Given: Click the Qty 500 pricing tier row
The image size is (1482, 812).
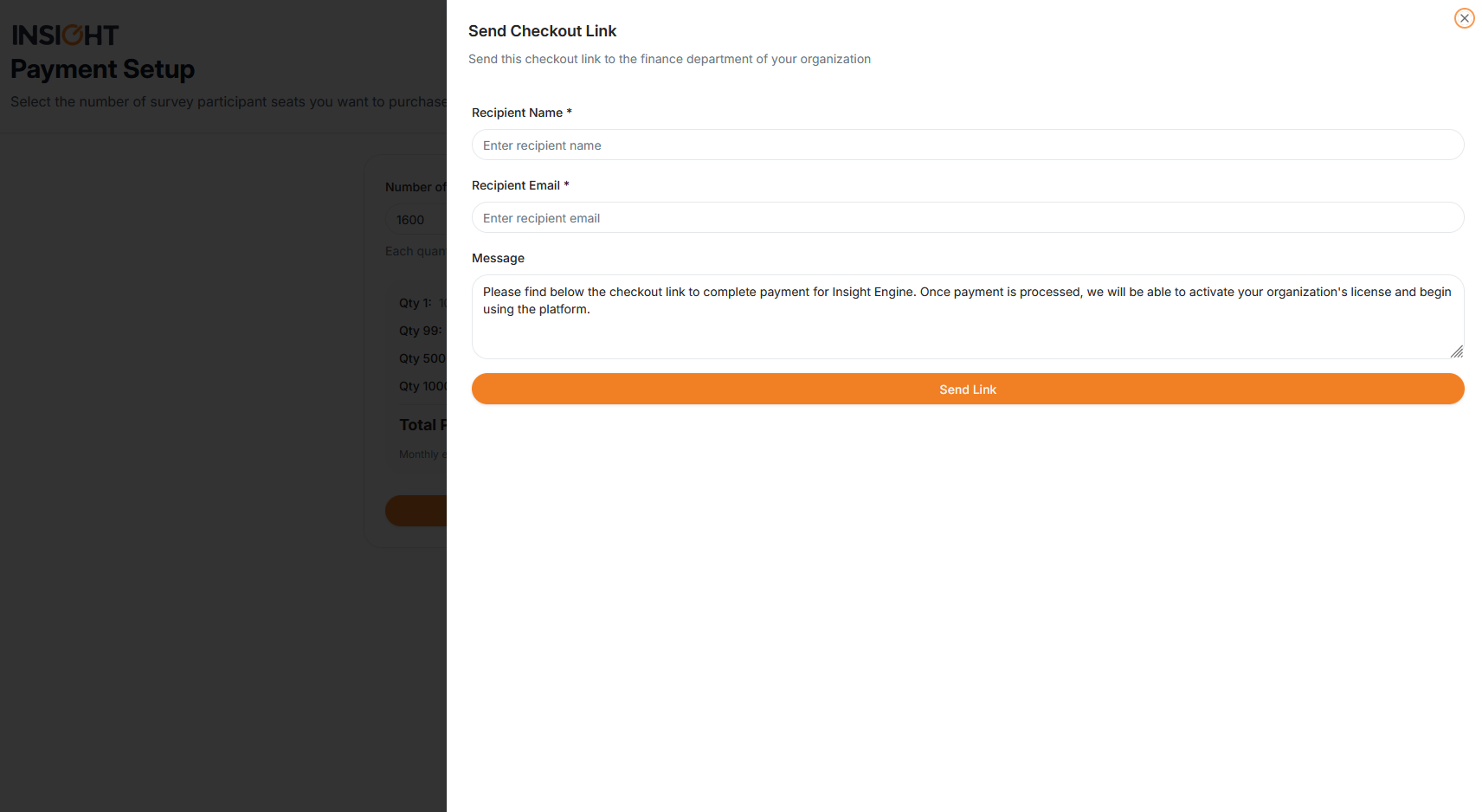Looking at the screenshot, I should [422, 358].
